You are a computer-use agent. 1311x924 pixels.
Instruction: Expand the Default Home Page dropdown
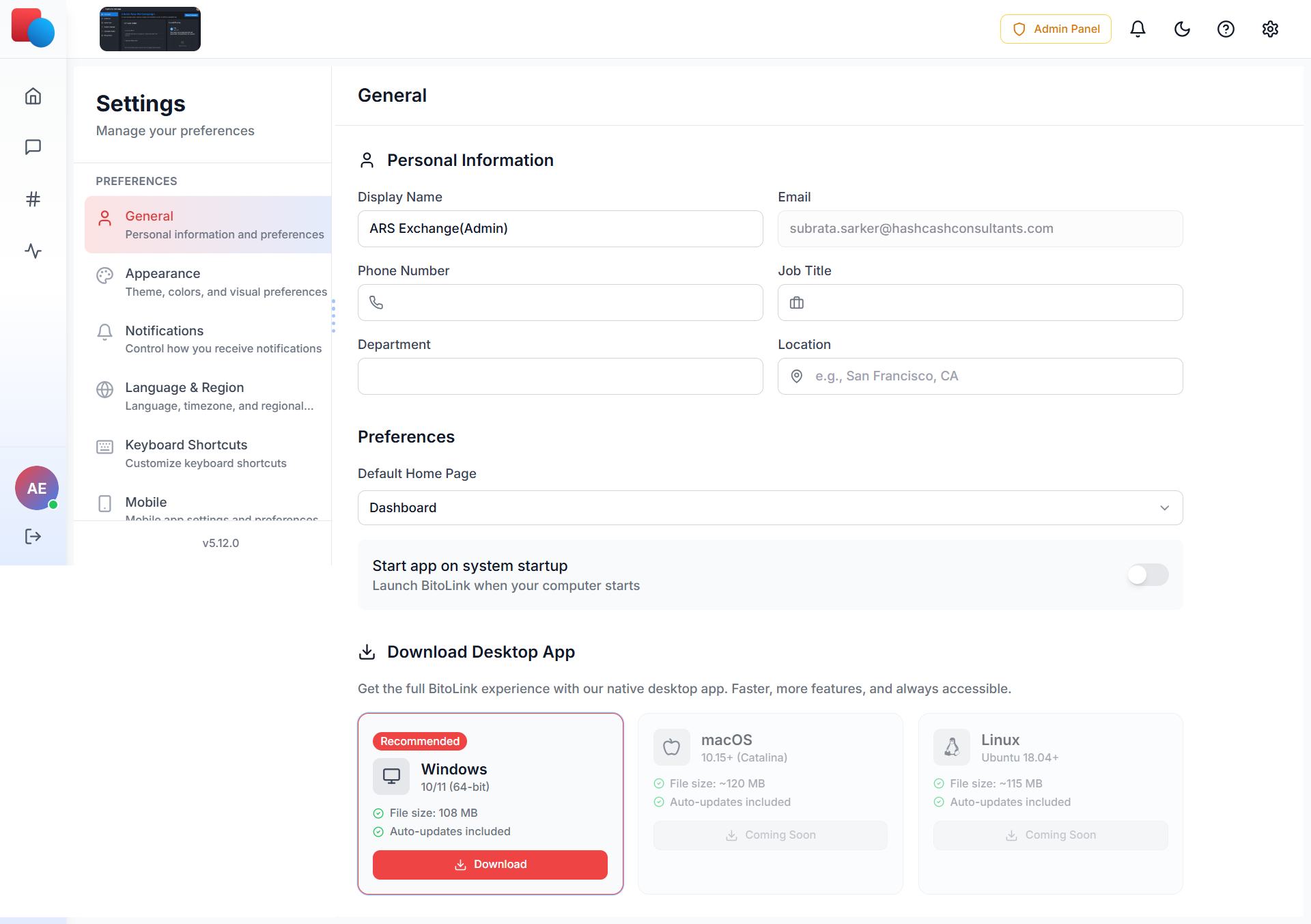[x=770, y=508]
